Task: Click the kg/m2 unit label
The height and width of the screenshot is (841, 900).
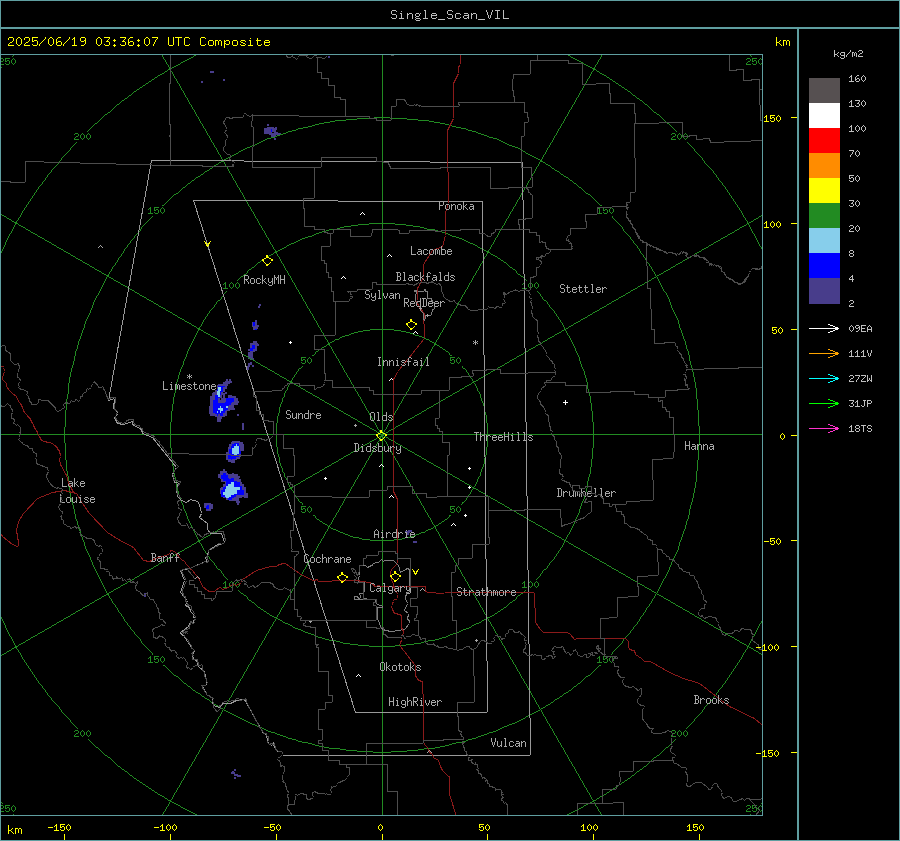Action: [x=848, y=54]
